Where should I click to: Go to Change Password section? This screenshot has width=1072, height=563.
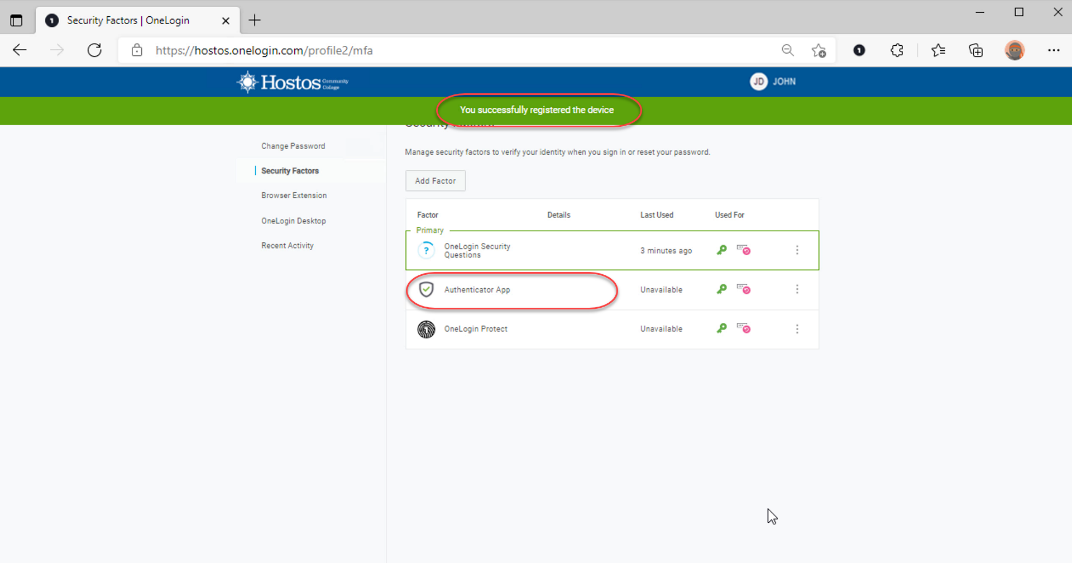(x=293, y=146)
